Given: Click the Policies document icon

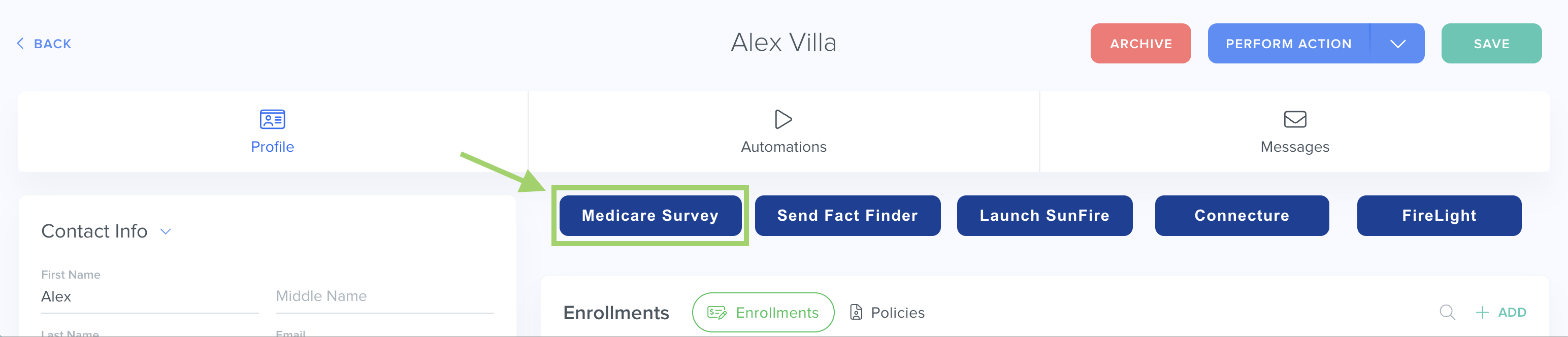Looking at the screenshot, I should pyautogui.click(x=856, y=313).
